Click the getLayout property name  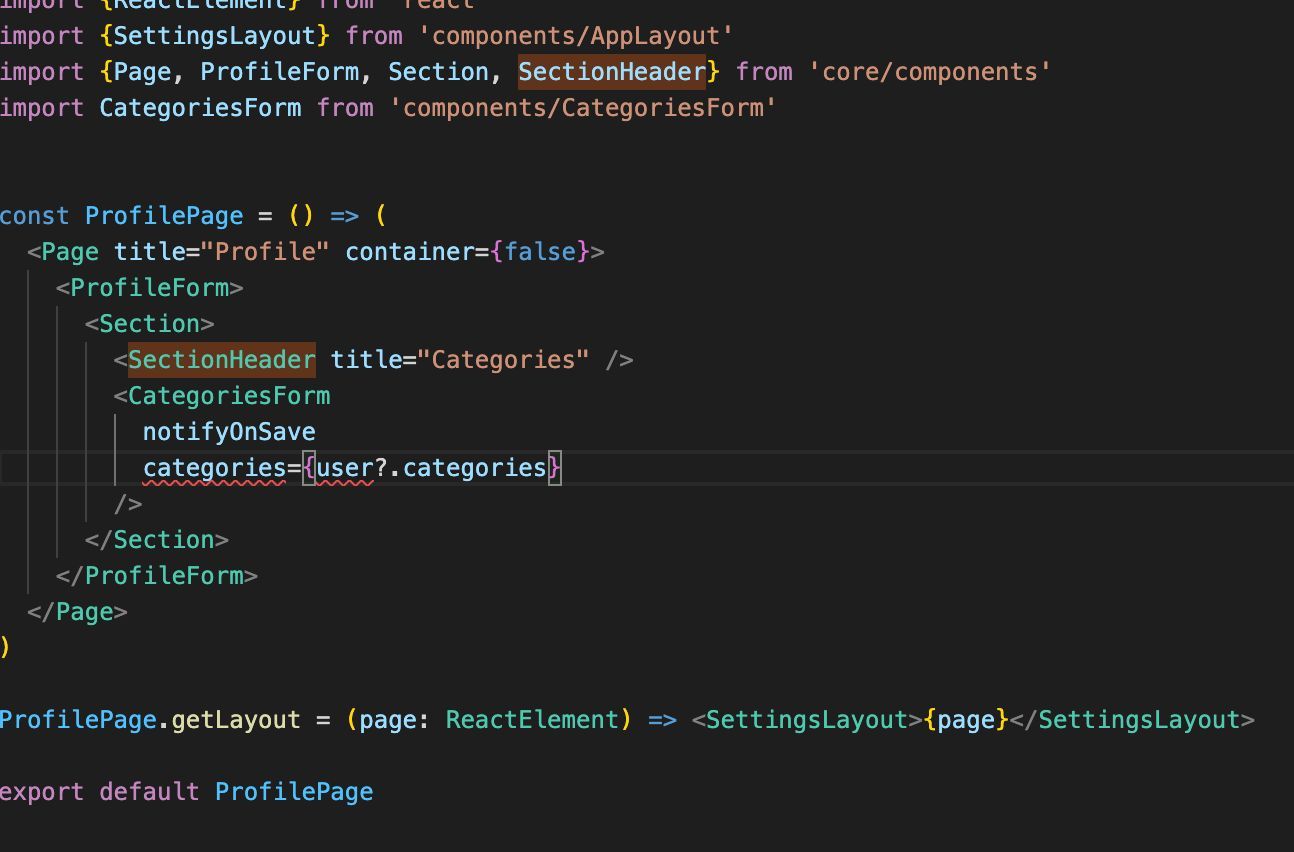tap(236, 720)
